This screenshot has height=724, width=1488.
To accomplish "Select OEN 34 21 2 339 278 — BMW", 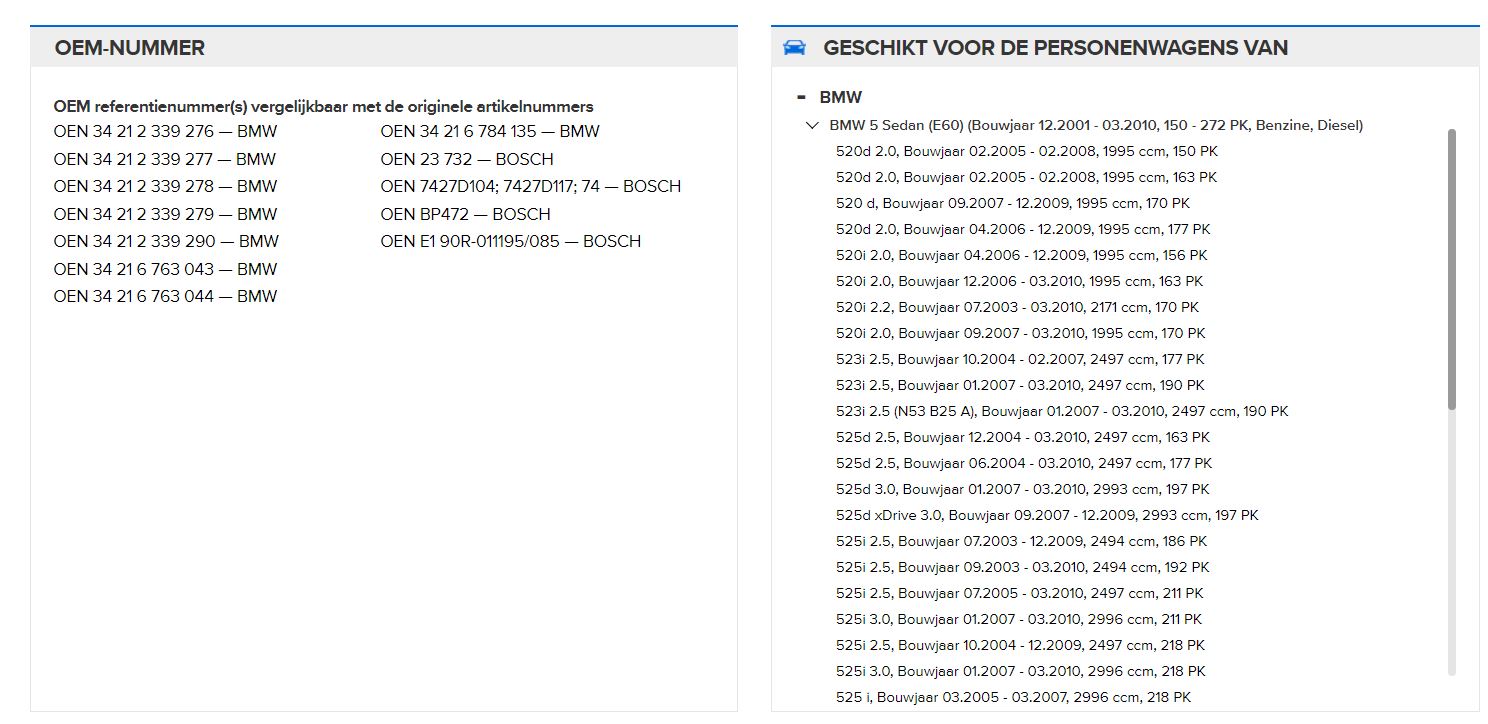I will (166, 186).
